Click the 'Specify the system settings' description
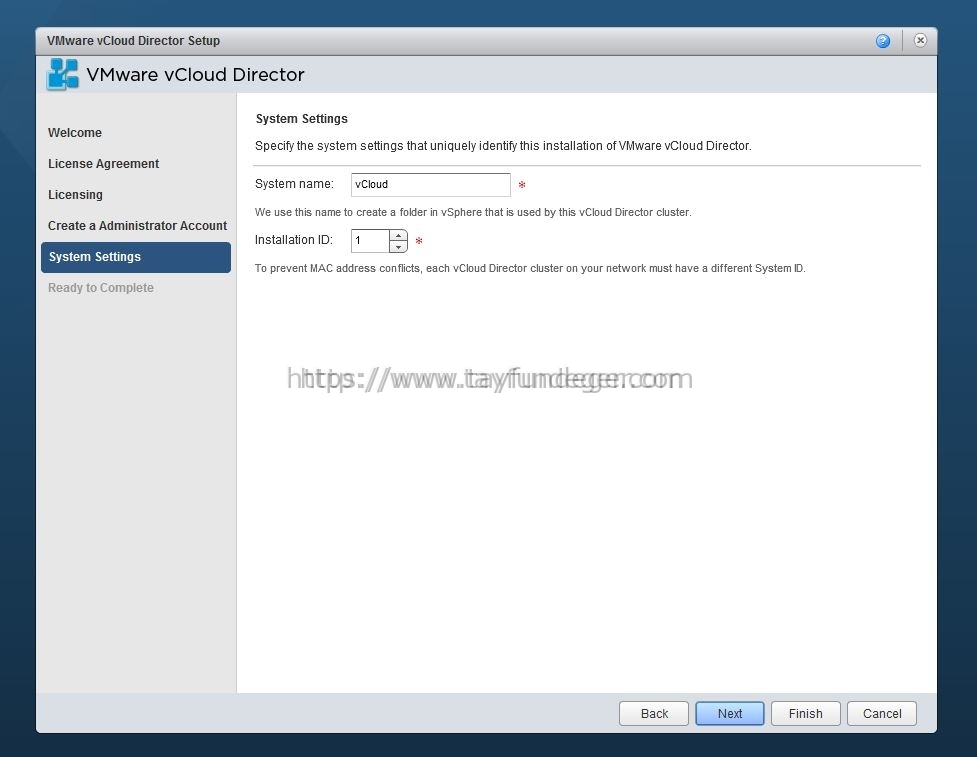 503,146
